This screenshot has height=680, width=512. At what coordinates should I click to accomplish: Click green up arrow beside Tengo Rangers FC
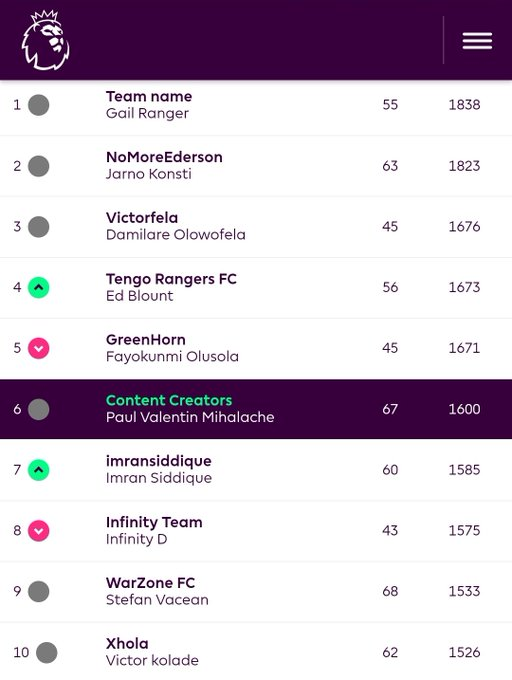point(39,288)
